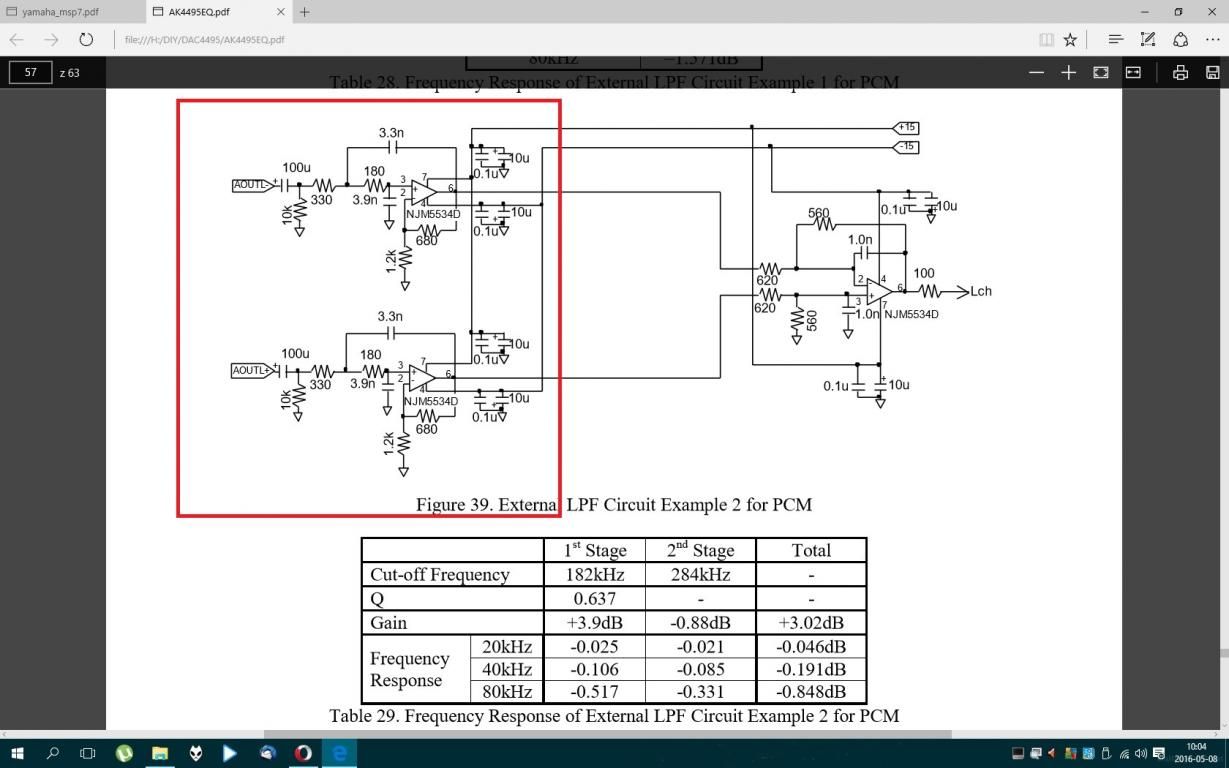Click the '-0.88dB' gain cell
1229x768 pixels.
700,622
